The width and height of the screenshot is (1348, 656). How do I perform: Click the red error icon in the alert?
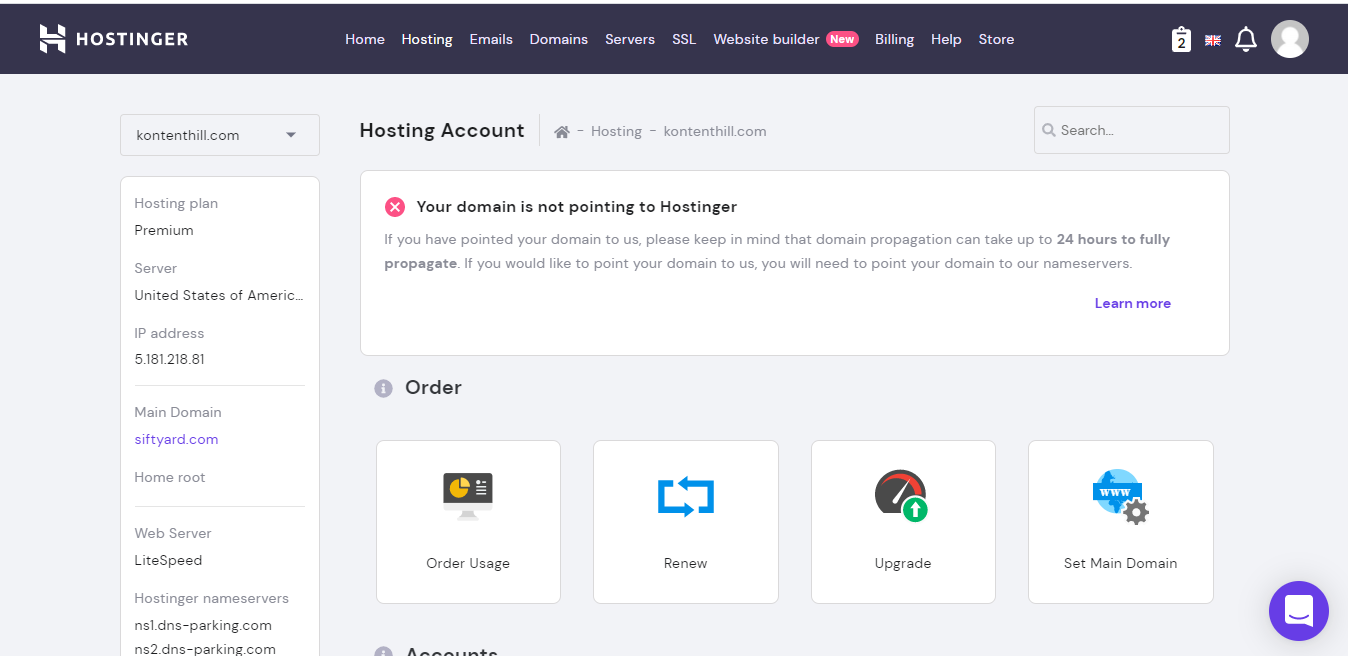pos(395,207)
